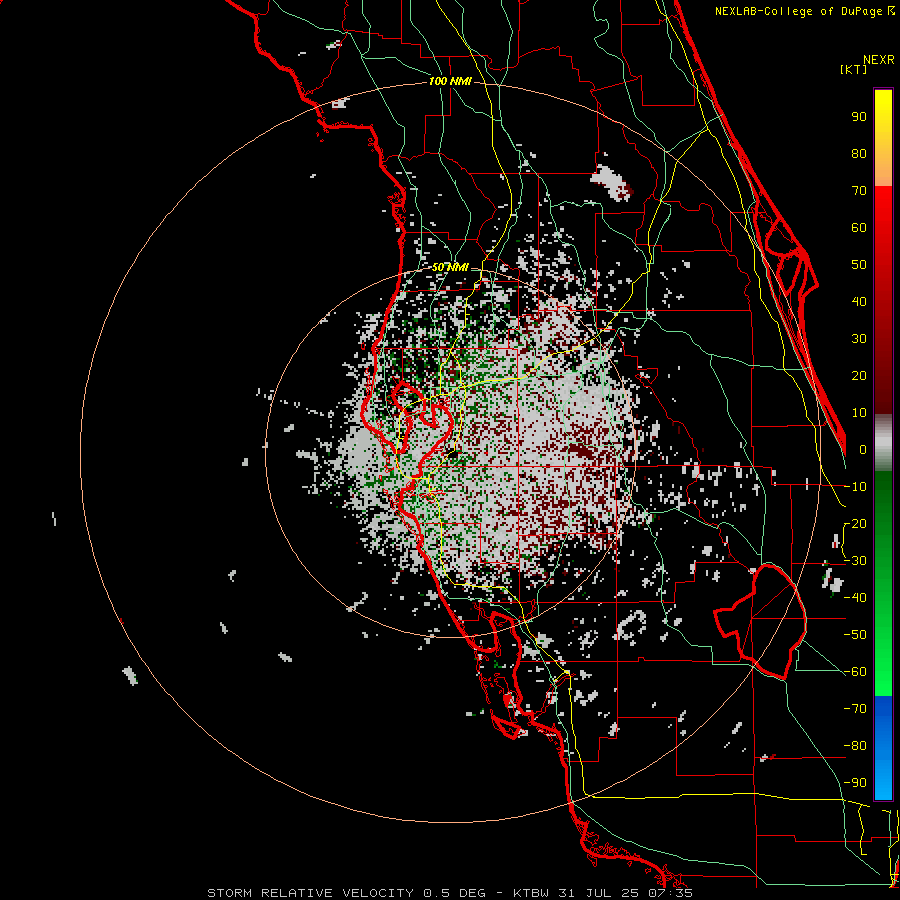Select the "-40" knots scale label
This screenshot has height=900, width=900.
click(855, 598)
